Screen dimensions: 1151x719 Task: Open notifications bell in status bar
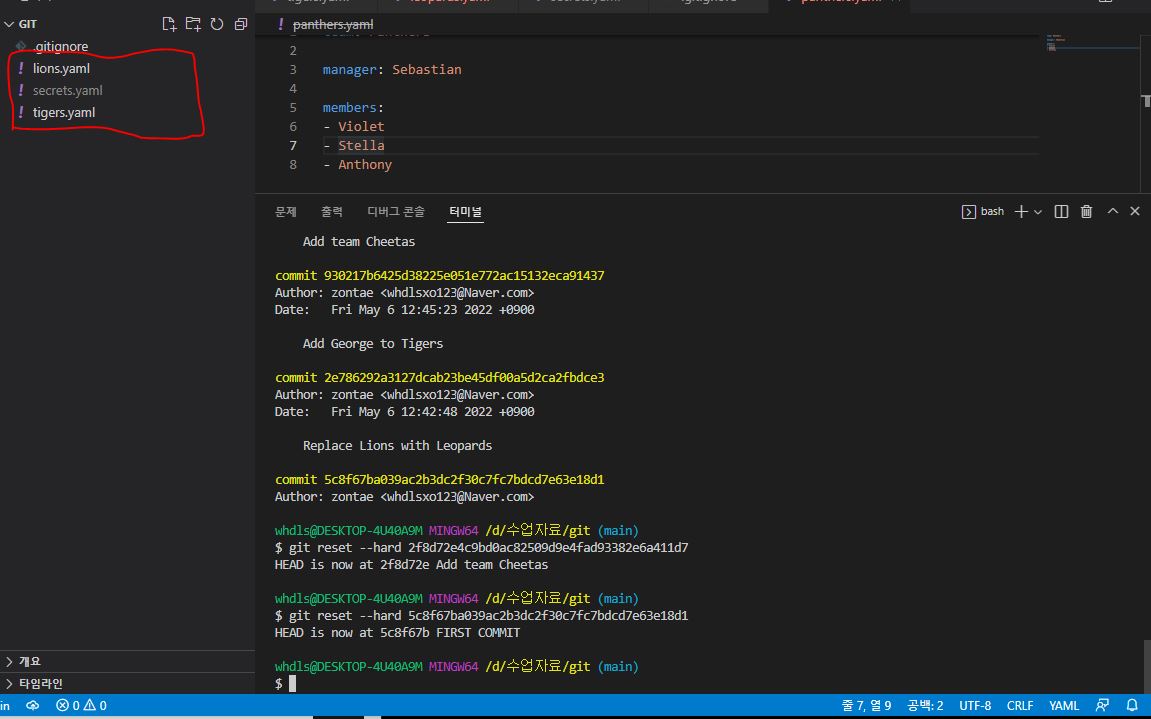point(1131,706)
